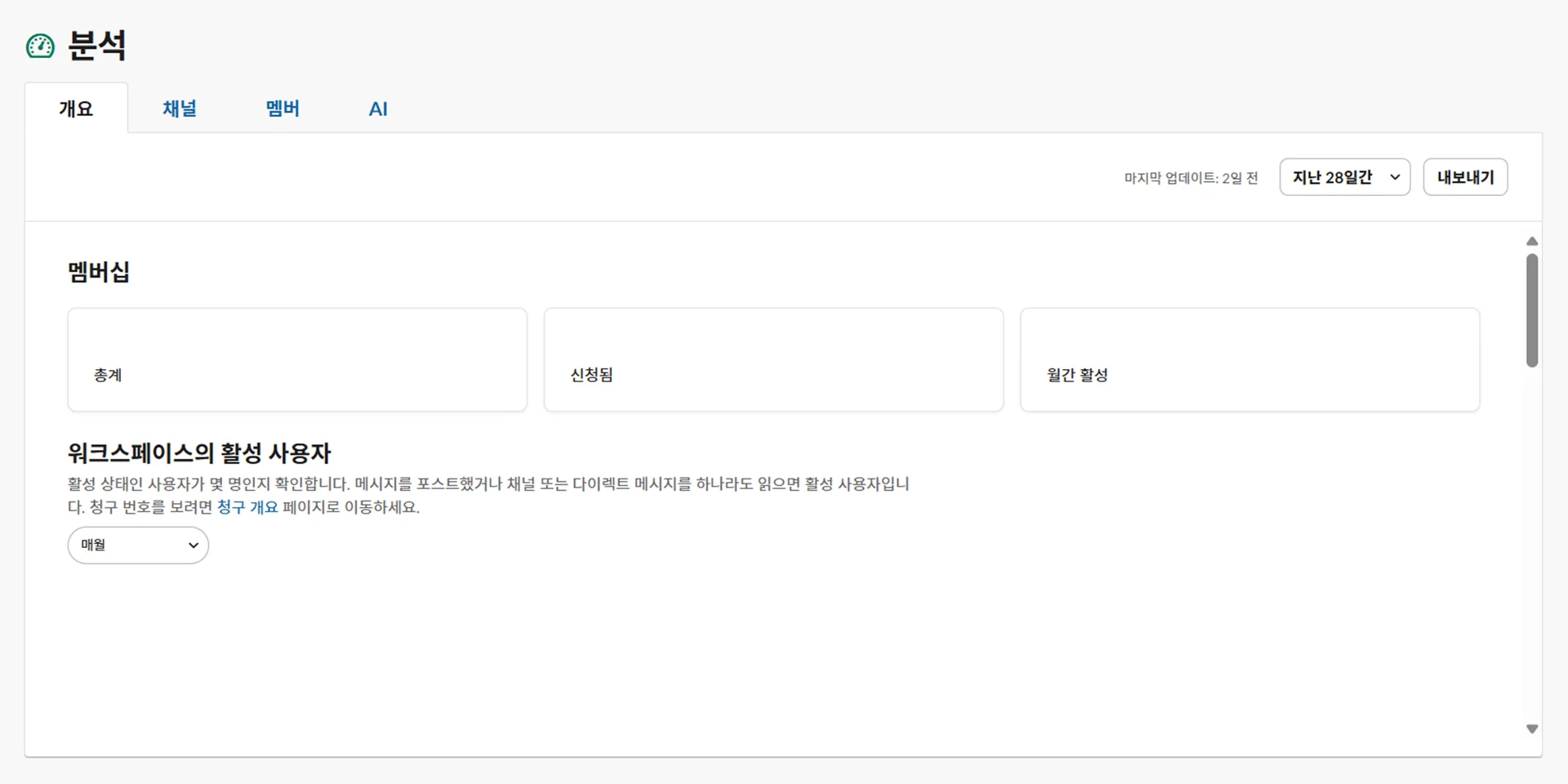Click the 분석 page title
This screenshot has height=784, width=1568.
(97, 46)
